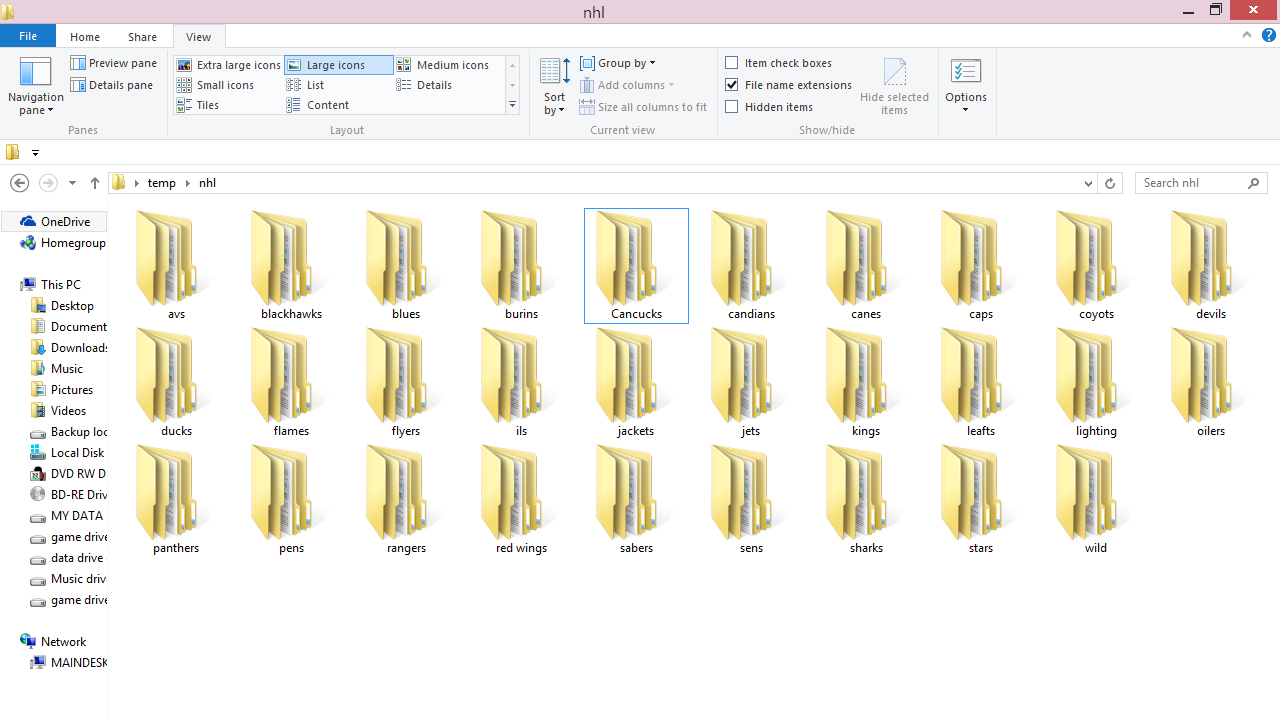Switch to the Share ribbon tab

(x=142, y=37)
